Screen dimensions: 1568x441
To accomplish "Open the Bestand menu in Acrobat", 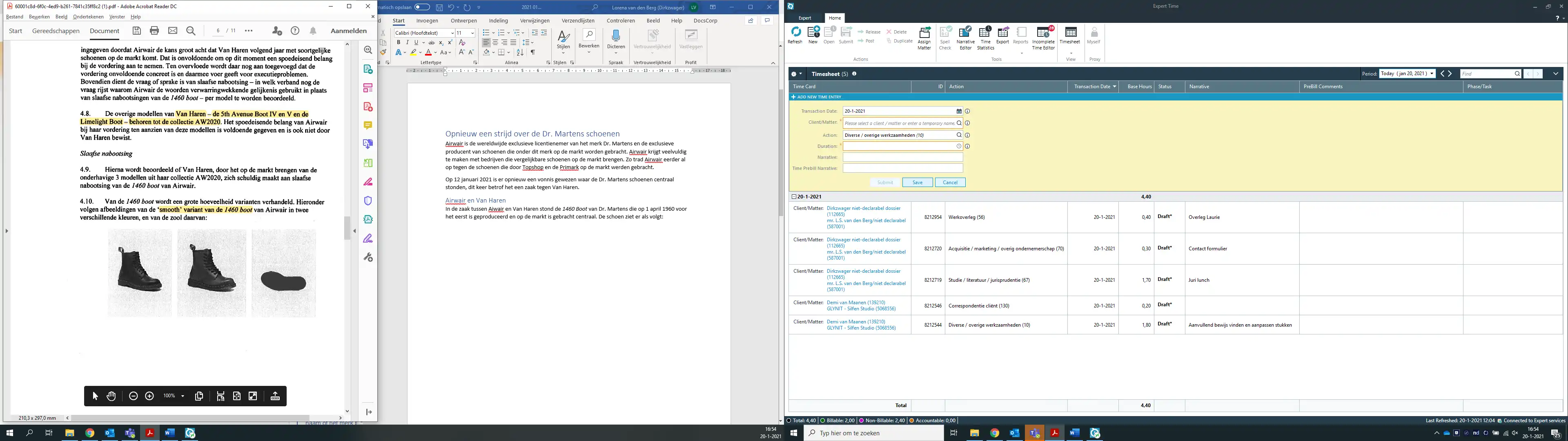I will coord(15,17).
